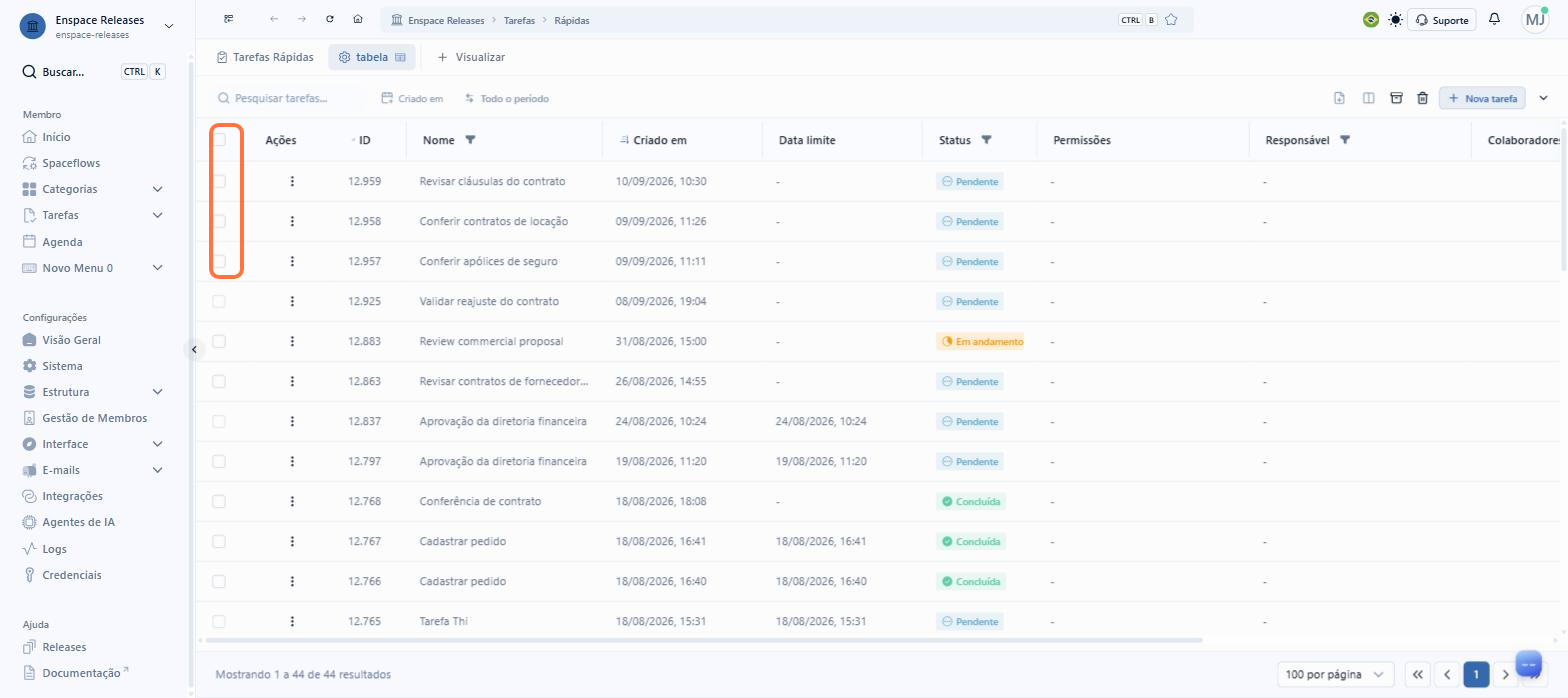Expand Categorias in the sidebar
This screenshot has height=698, width=1568.
click(157, 189)
